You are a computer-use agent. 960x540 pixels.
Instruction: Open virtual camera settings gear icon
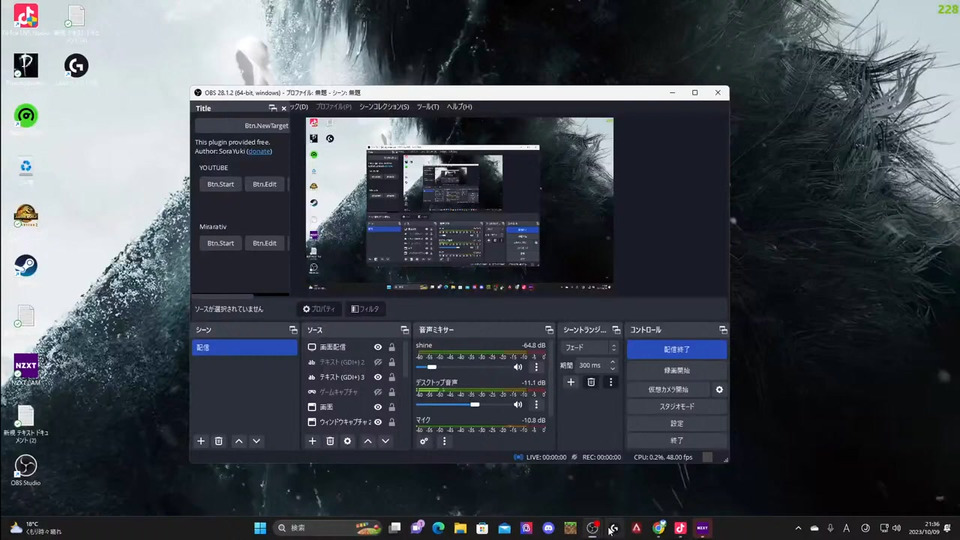(719, 389)
